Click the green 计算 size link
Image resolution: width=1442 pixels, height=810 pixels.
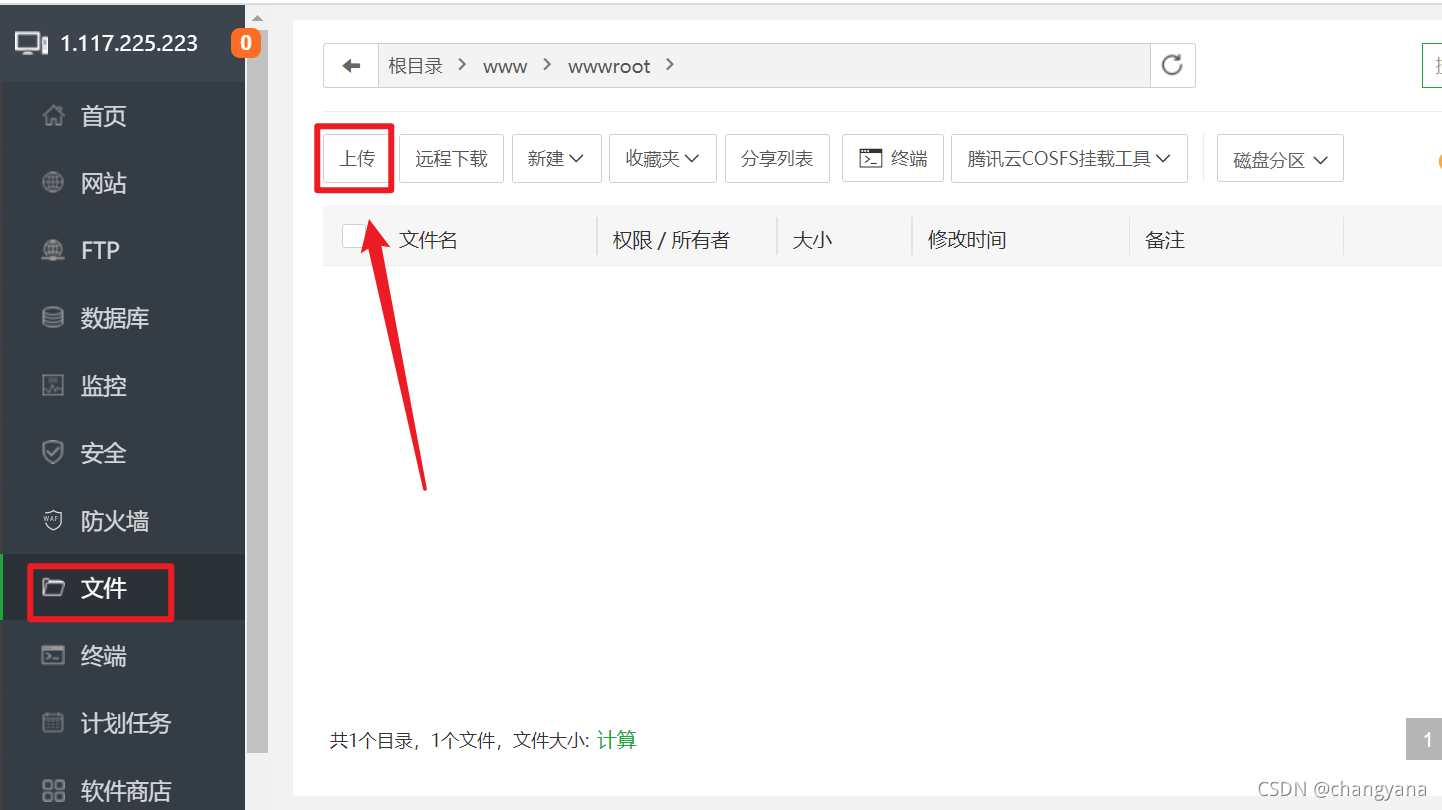point(617,740)
